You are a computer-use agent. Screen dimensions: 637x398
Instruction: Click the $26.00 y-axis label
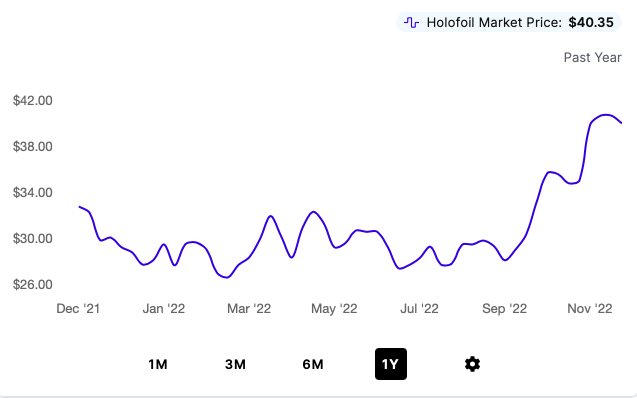[x=32, y=284]
